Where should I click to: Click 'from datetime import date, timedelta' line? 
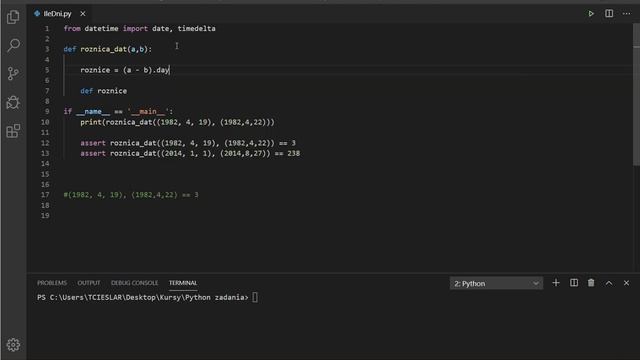tap(140, 29)
